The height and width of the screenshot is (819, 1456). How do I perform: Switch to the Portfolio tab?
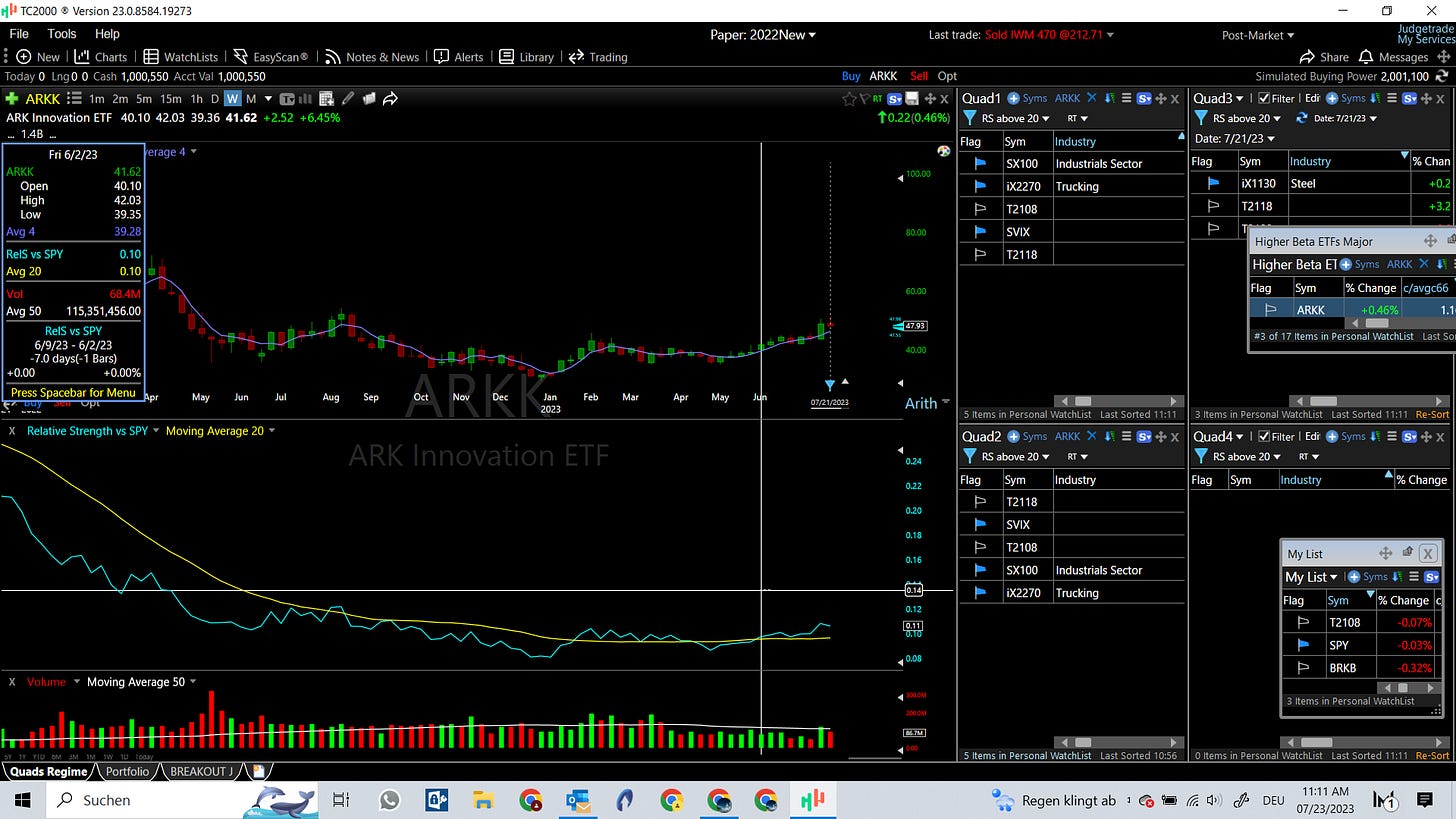(x=127, y=771)
